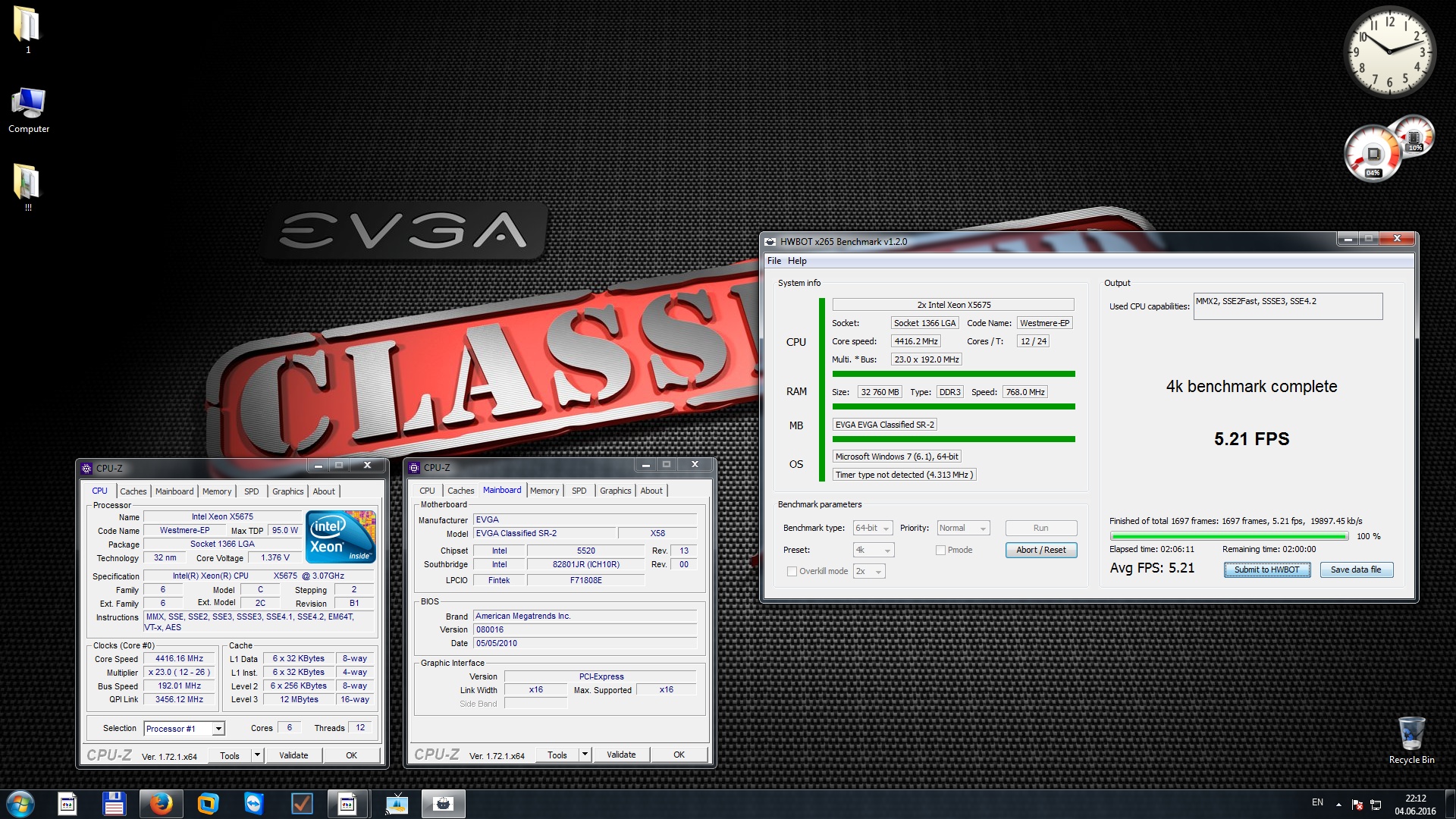The image size is (1456, 819).
Task: Click Validate in the left CPU-Z window
Action: point(293,755)
